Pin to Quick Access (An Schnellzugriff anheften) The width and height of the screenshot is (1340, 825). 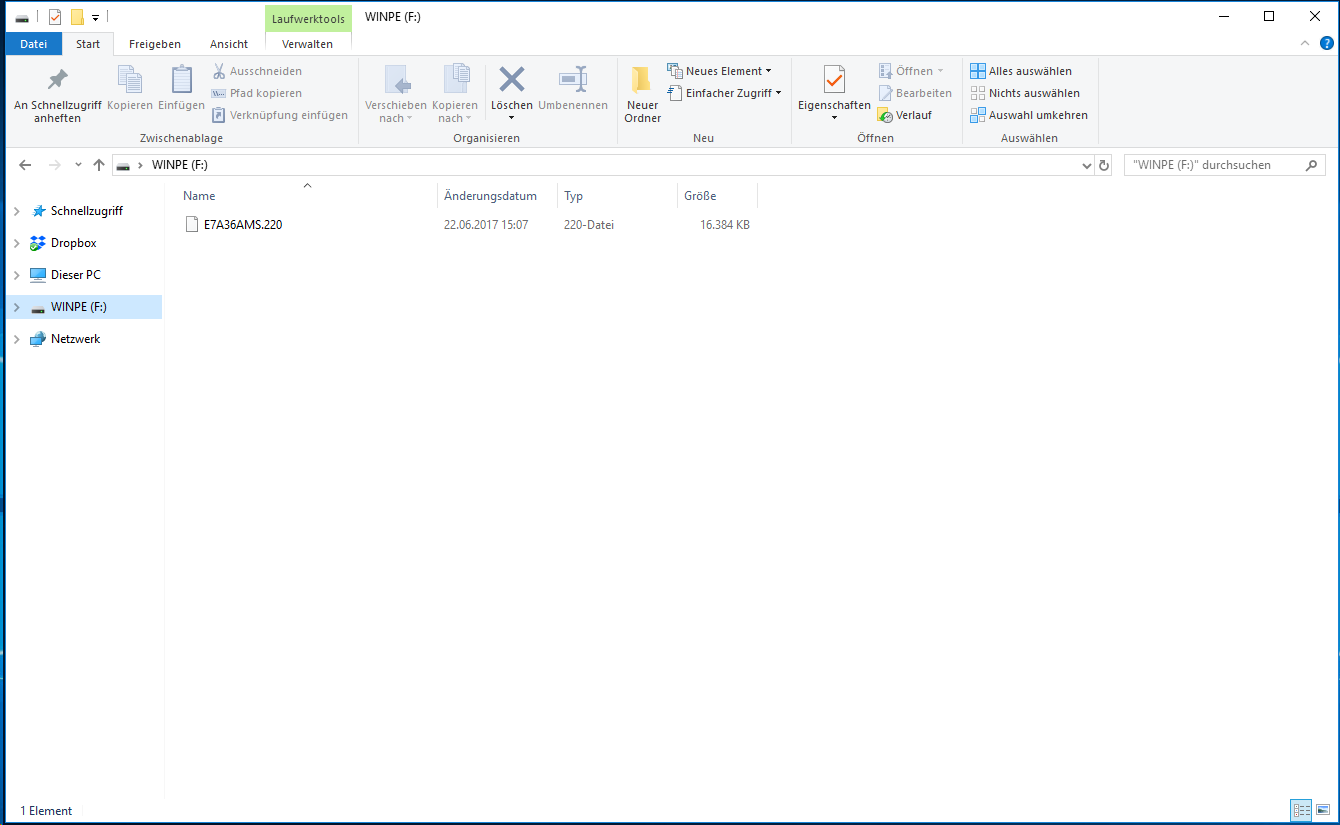point(57,95)
